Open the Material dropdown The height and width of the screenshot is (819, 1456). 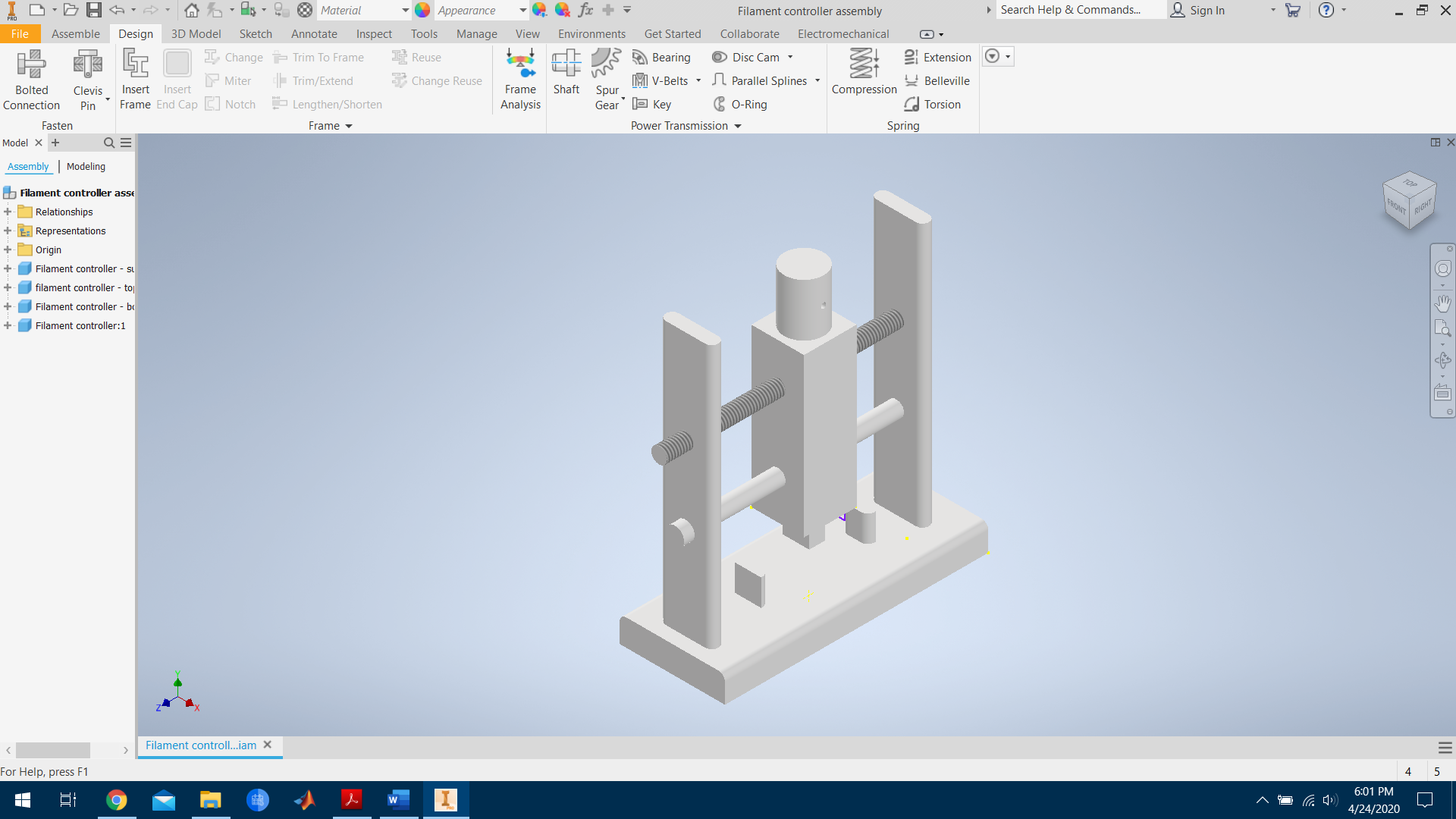(x=406, y=11)
